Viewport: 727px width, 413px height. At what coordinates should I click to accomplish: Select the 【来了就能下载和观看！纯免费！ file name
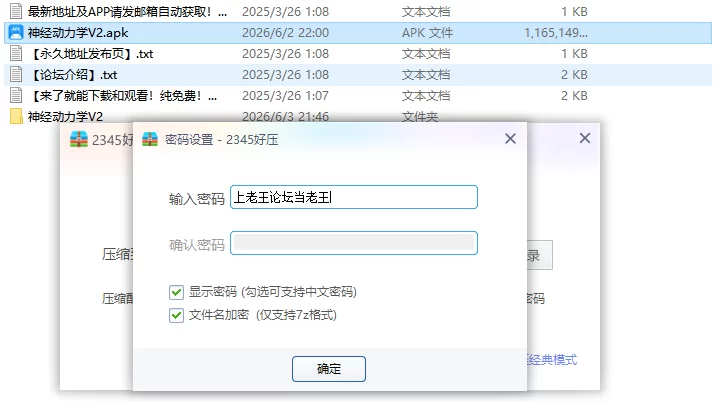[122, 96]
